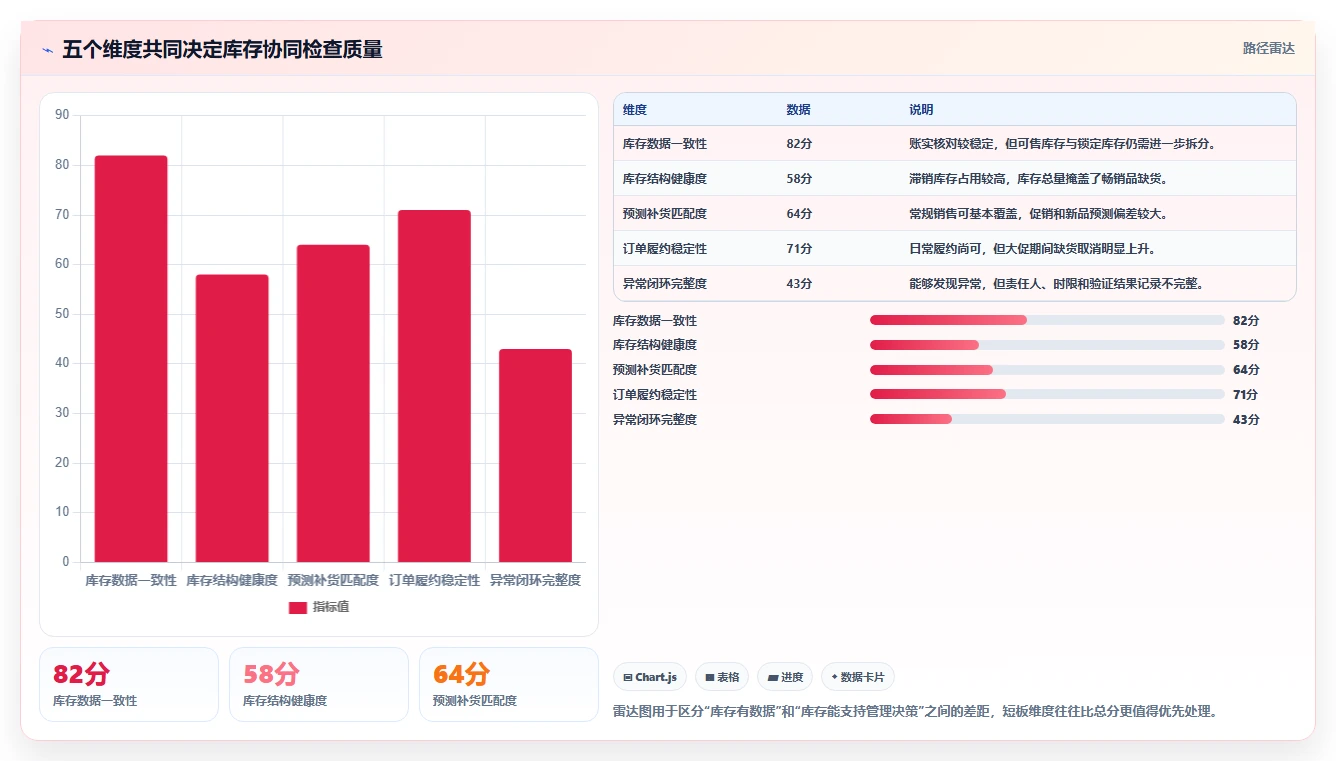Click description starting 滞销库存占用较高

click(x=1038, y=179)
